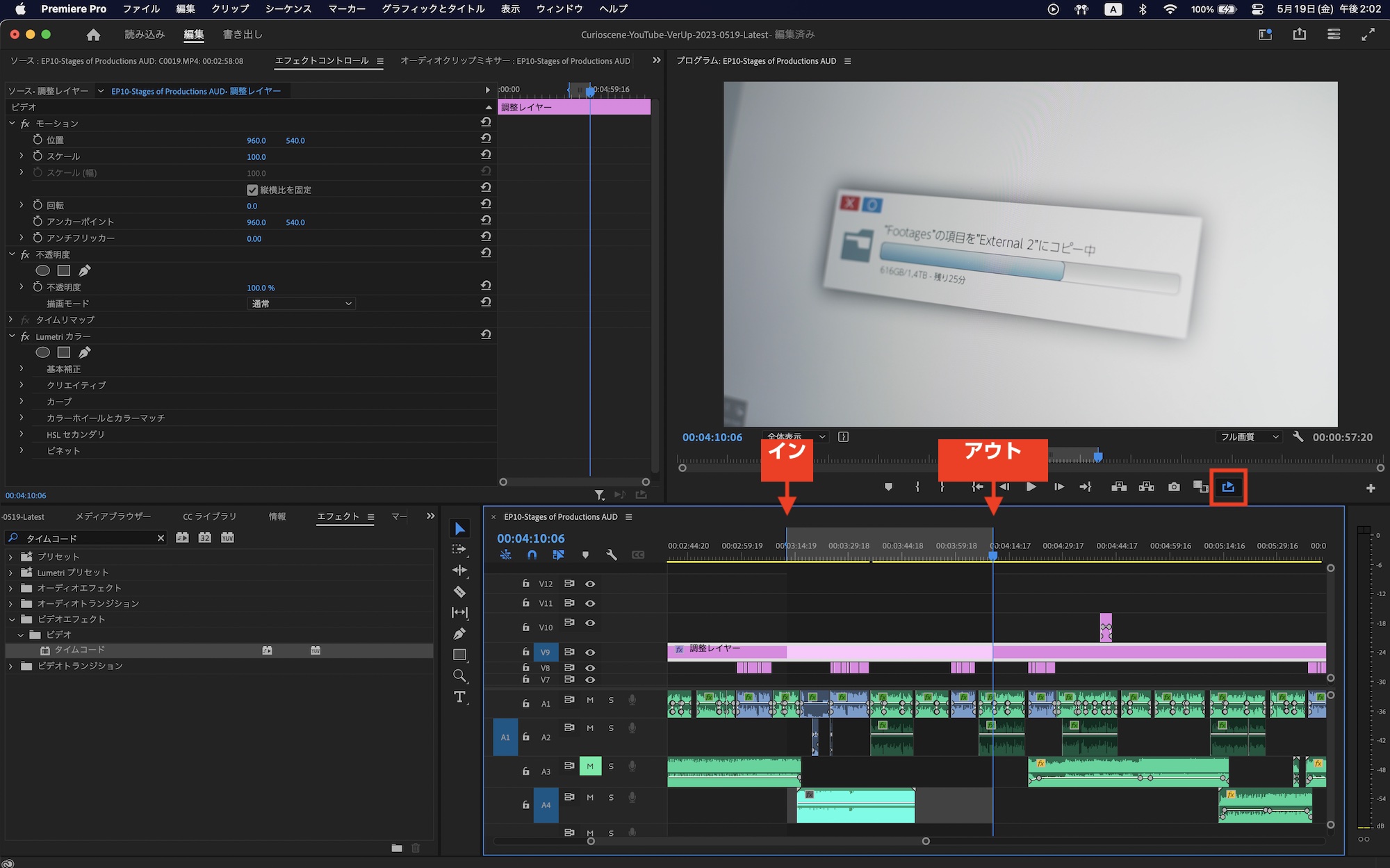The height and width of the screenshot is (868, 1390).
Task: Click the Home icon in header
Action: 93,34
